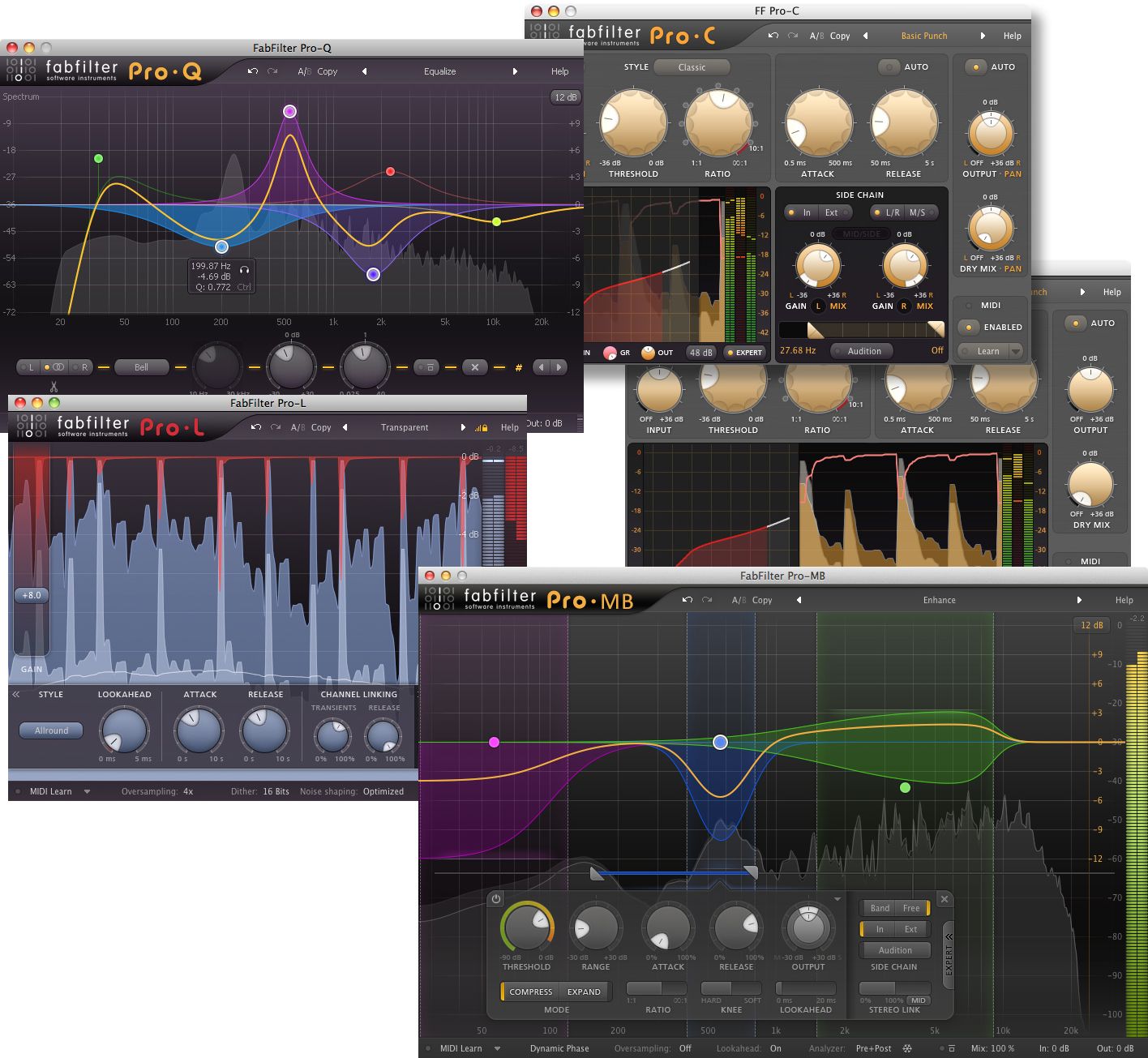The height and width of the screenshot is (1058, 1148).
Task: Toggle the band bypass button in Pro-Q
Action: coord(426,367)
